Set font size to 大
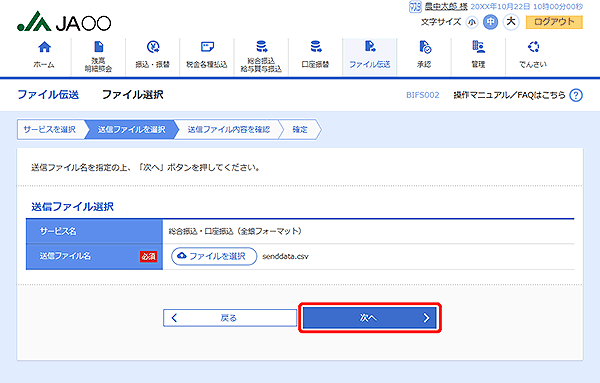The width and height of the screenshot is (600, 383). 511,21
